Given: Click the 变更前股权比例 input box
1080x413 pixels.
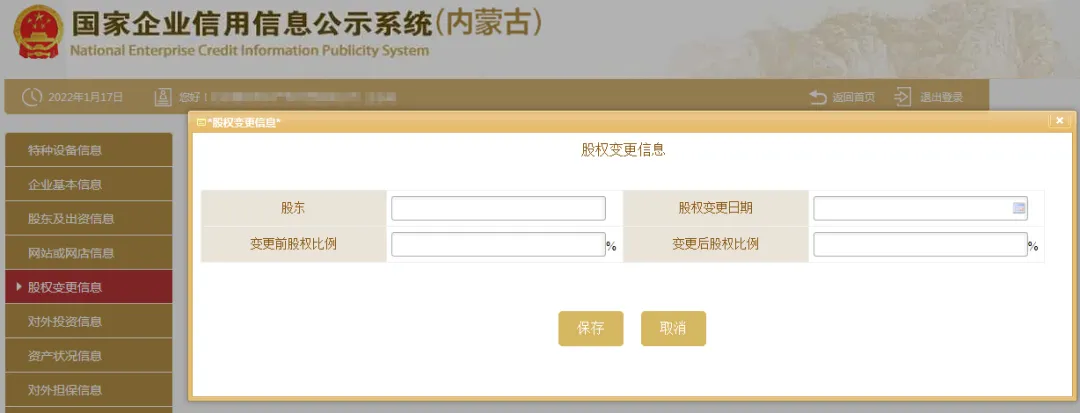Looking at the screenshot, I should pos(498,244).
